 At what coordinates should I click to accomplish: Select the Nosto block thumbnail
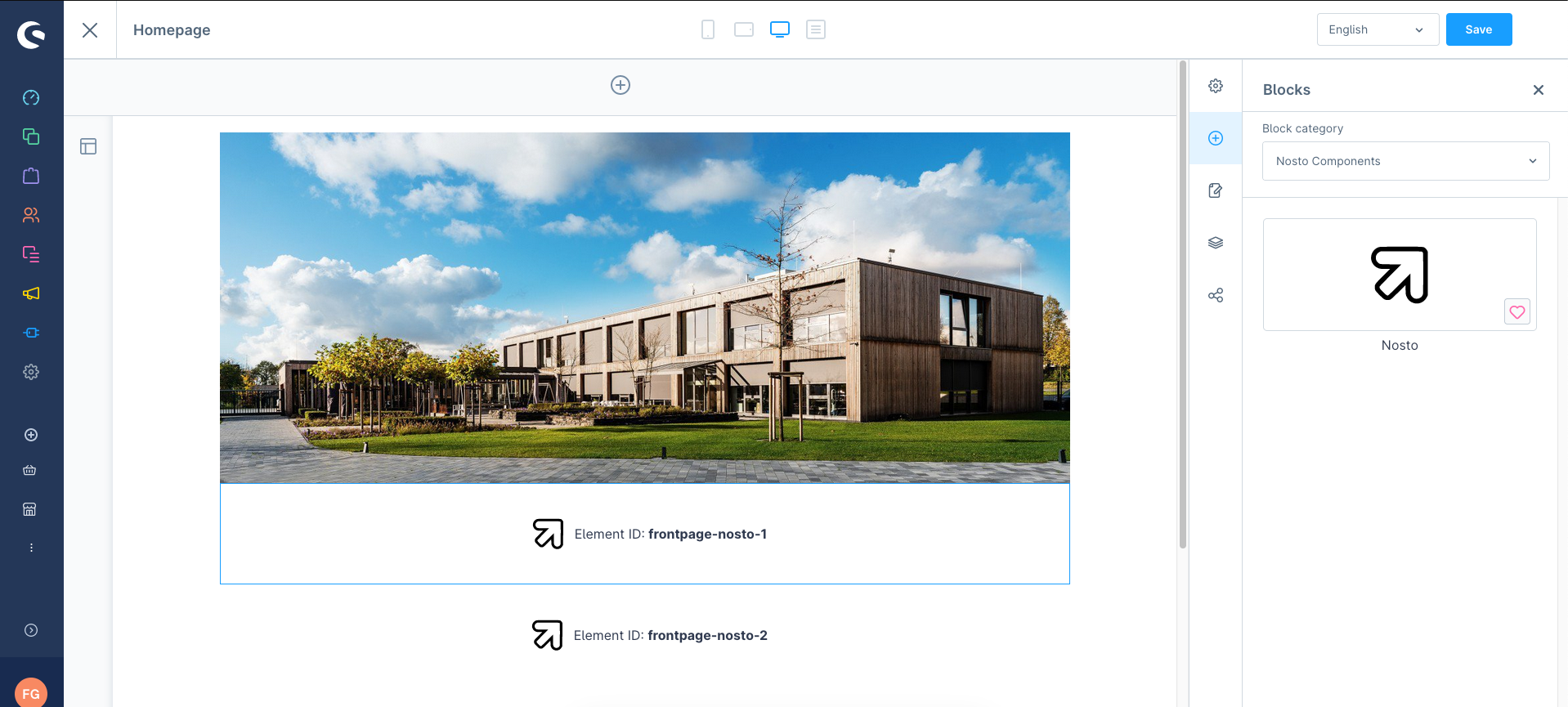(x=1399, y=275)
